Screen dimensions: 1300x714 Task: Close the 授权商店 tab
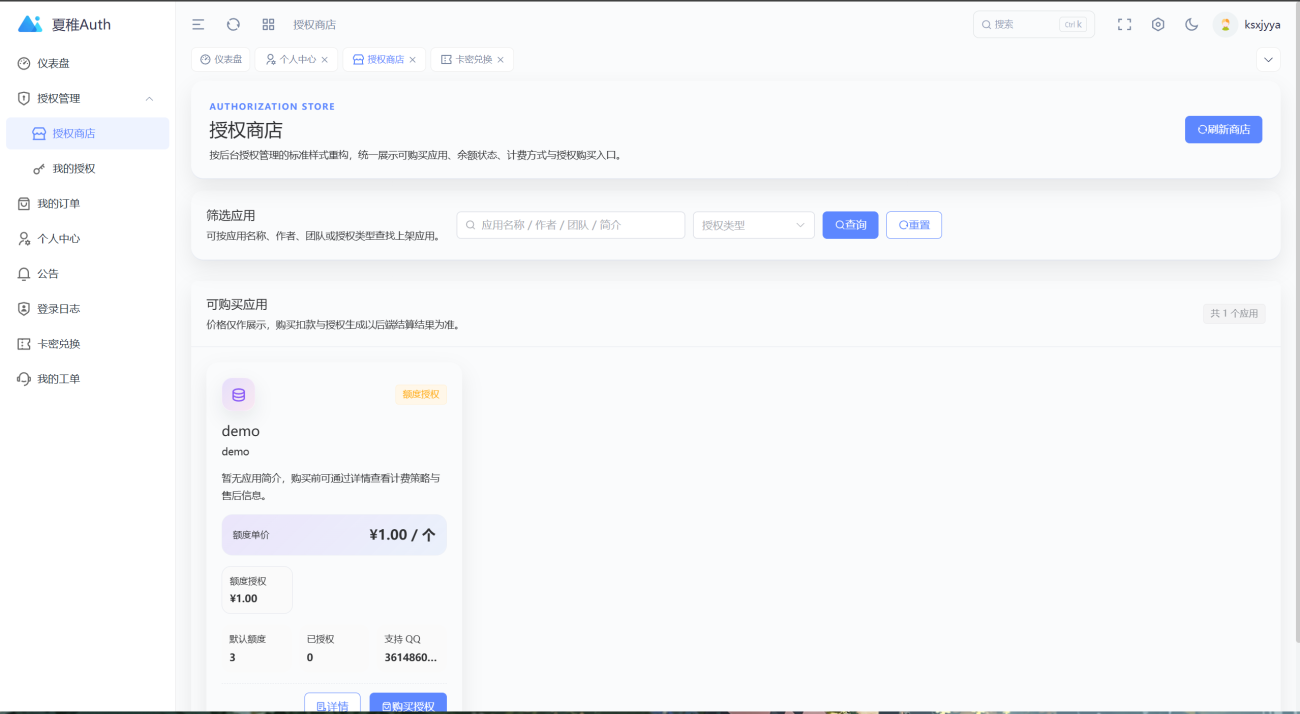click(412, 60)
